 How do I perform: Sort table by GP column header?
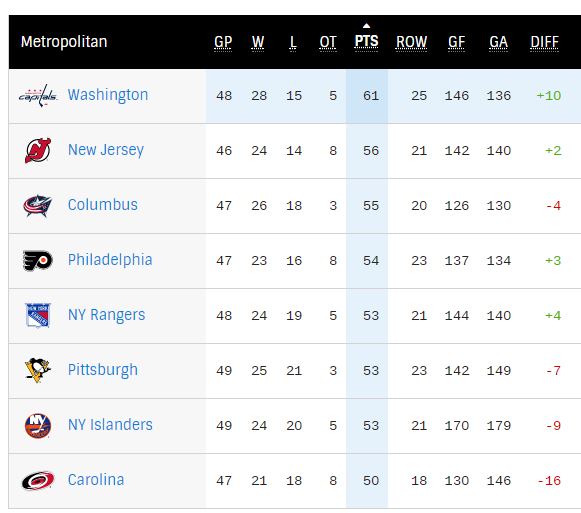[223, 42]
